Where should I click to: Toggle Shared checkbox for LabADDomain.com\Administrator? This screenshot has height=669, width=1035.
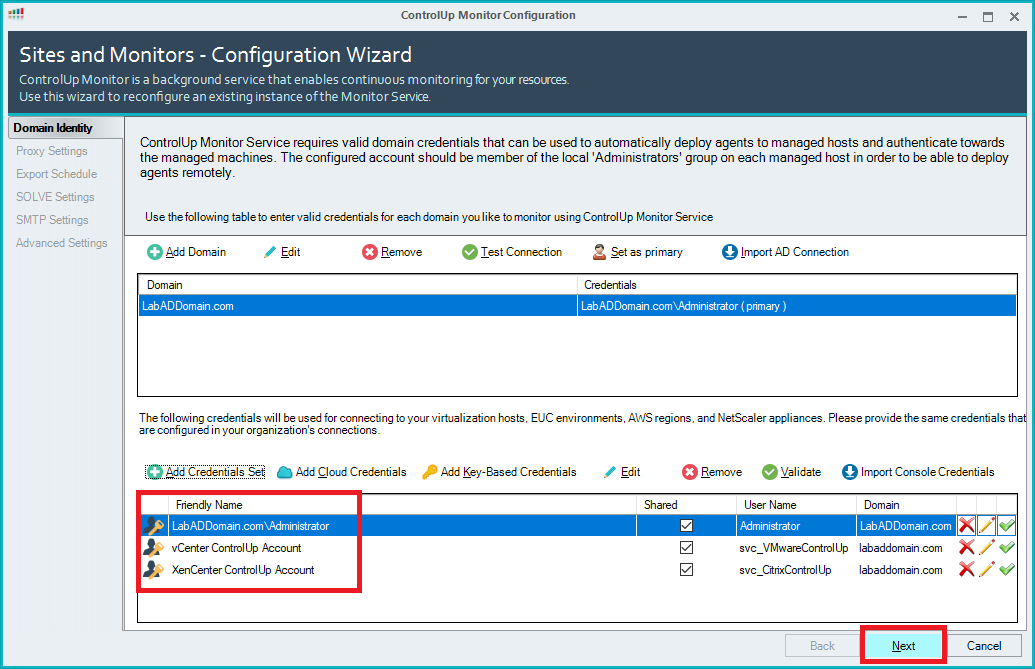(686, 526)
